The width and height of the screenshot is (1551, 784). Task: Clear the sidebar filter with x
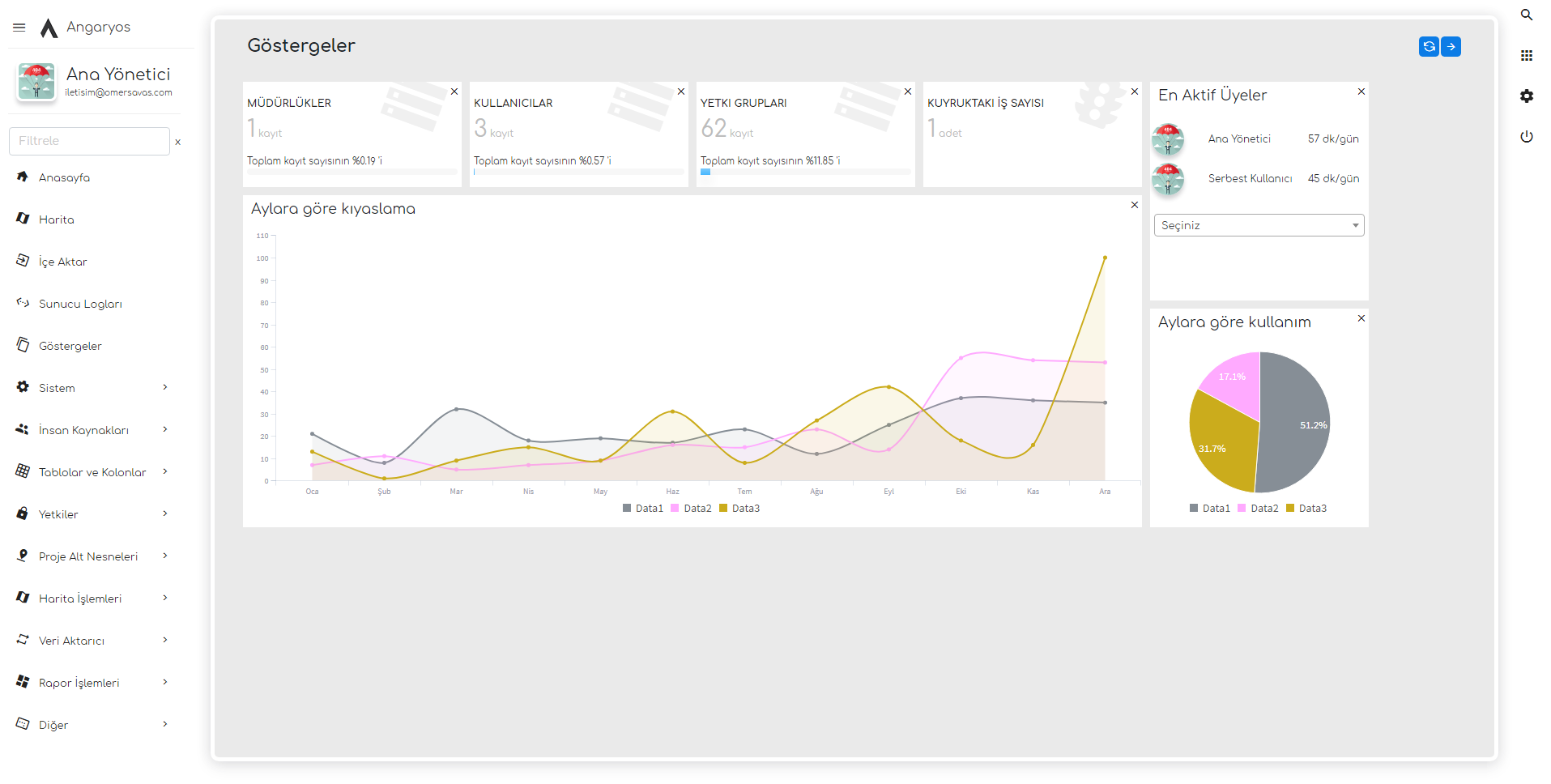(177, 143)
